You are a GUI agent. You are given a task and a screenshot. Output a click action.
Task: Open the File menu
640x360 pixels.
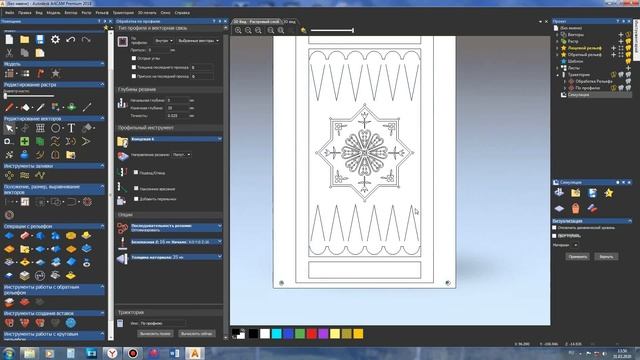coord(9,13)
